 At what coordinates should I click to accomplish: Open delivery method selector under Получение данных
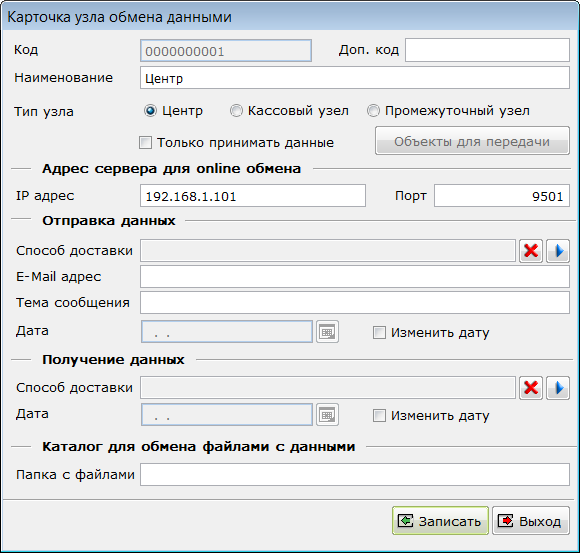(x=558, y=388)
